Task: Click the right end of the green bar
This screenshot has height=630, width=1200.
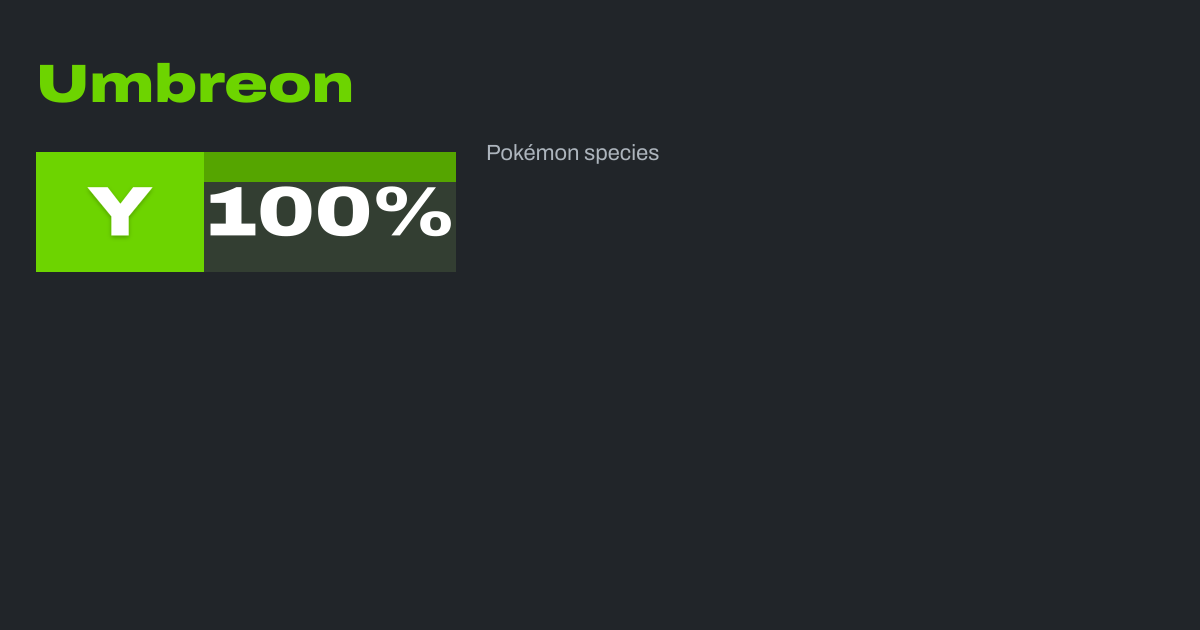Action: [448, 166]
